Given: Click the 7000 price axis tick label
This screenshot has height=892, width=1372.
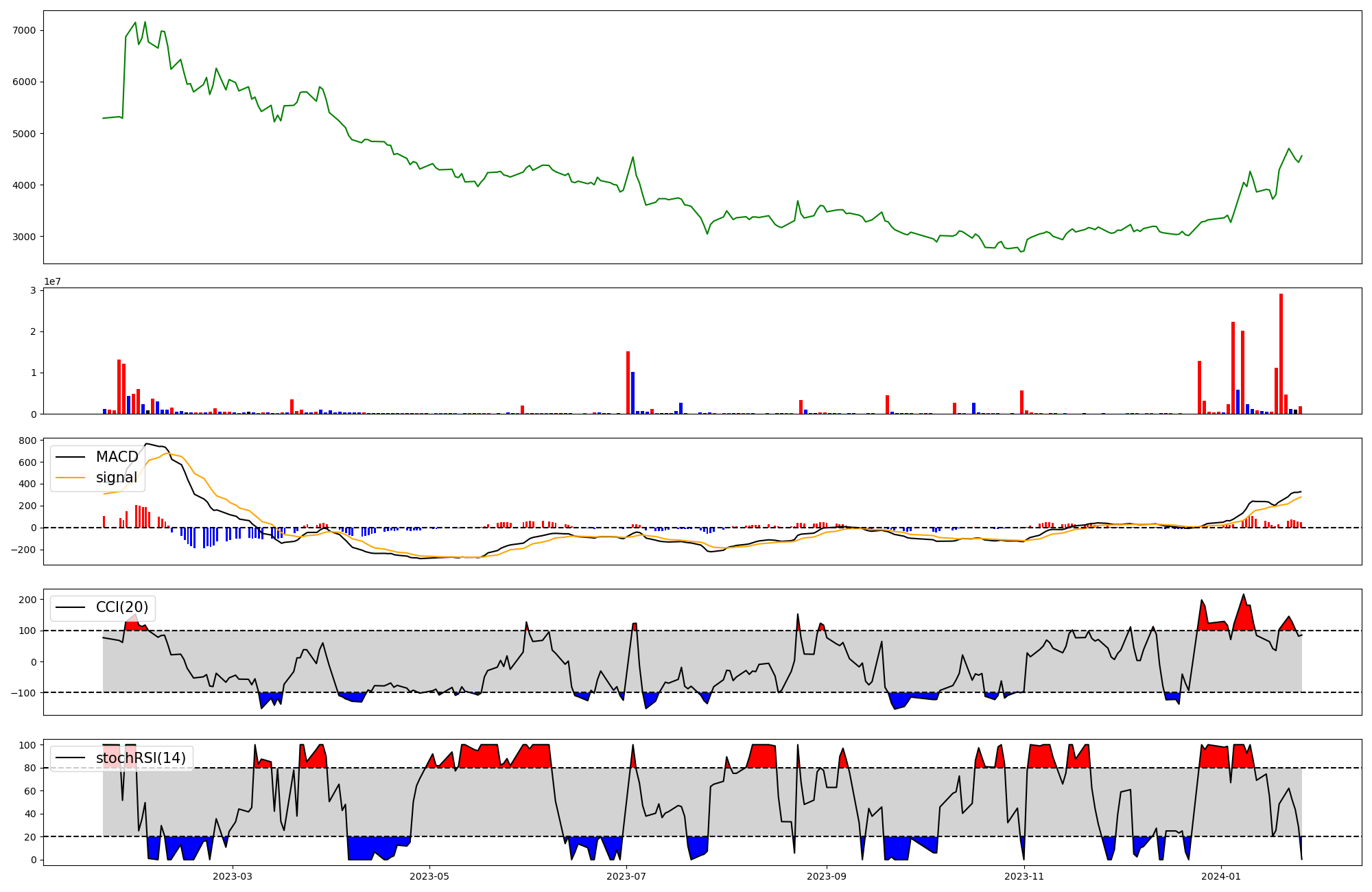Looking at the screenshot, I should click(24, 30).
